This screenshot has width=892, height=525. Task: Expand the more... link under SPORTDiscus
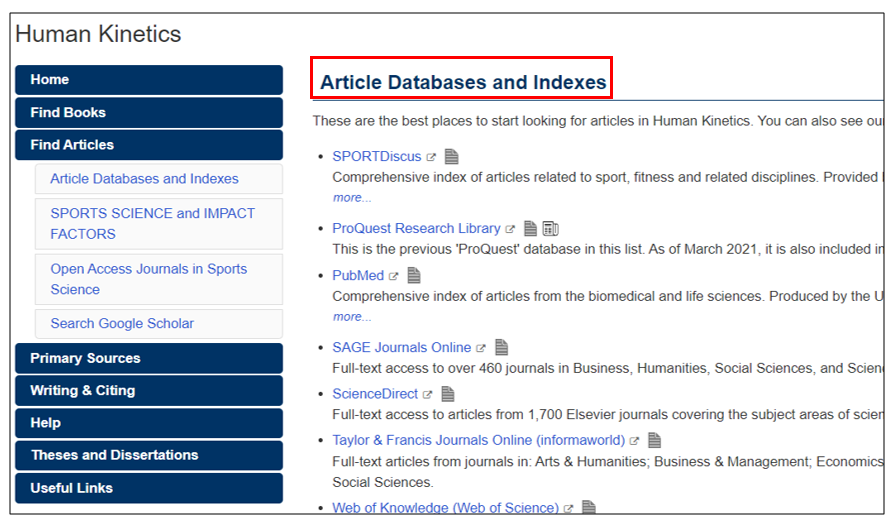point(352,198)
